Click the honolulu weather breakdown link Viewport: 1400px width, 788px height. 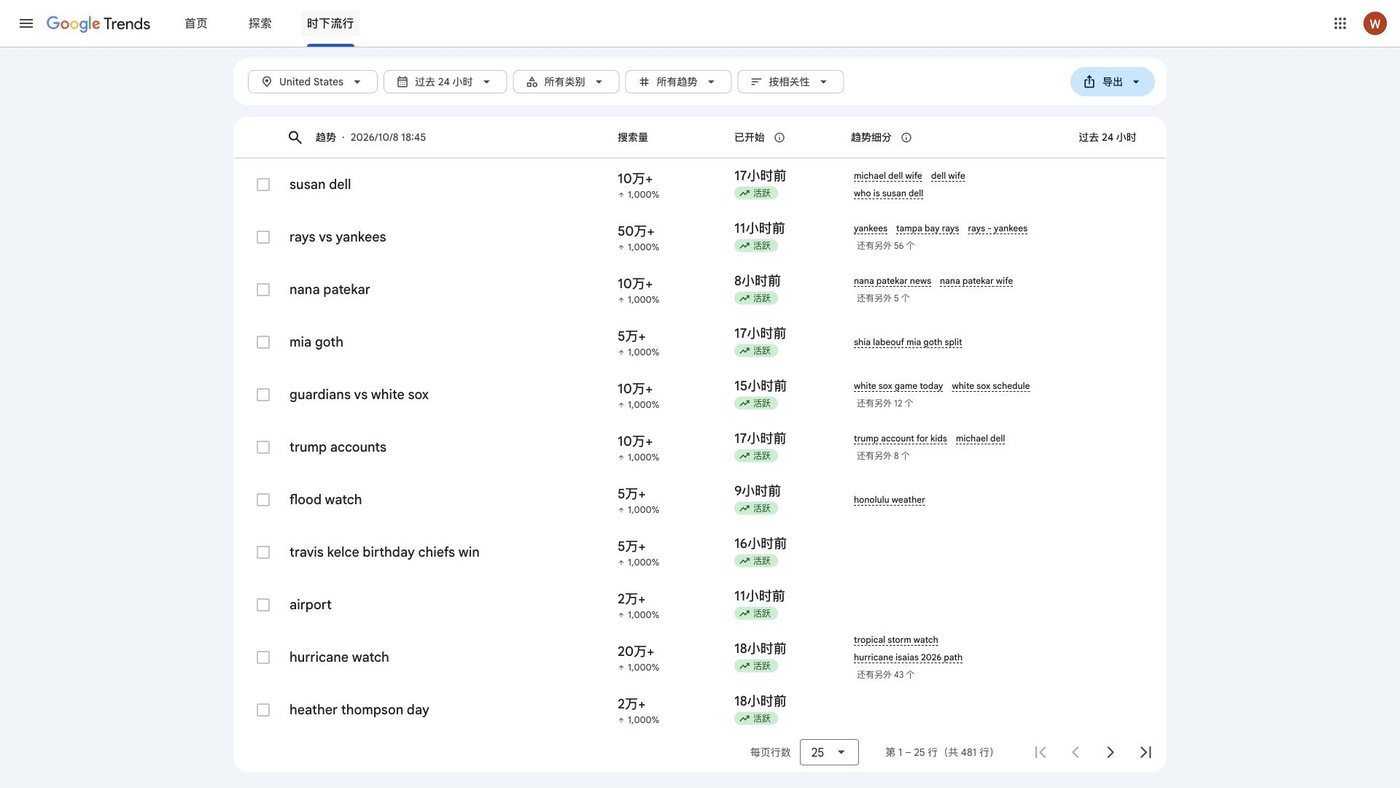point(890,500)
